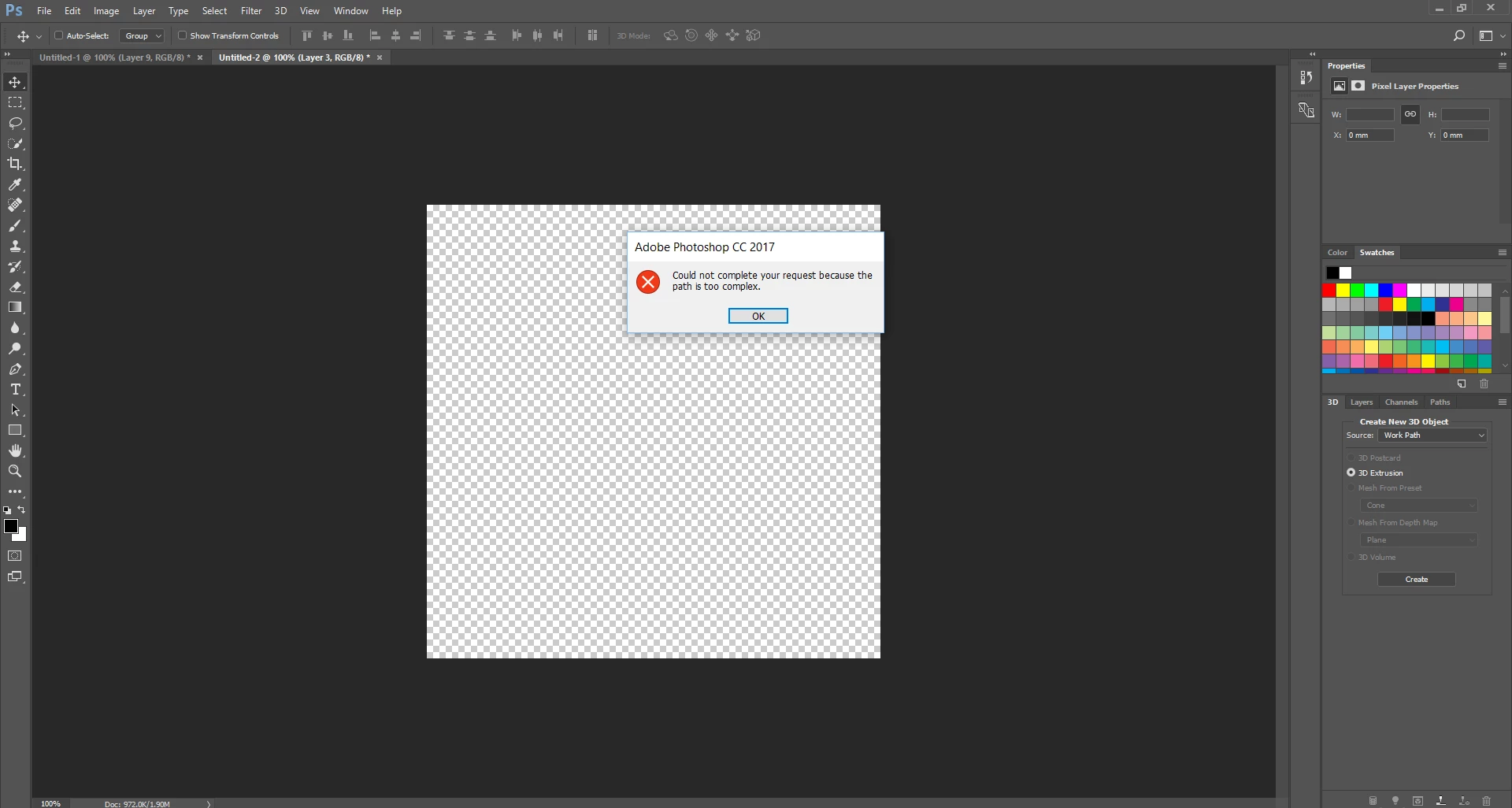Switch to the Layers tab
Viewport: 1512px width, 808px height.
click(x=1362, y=402)
